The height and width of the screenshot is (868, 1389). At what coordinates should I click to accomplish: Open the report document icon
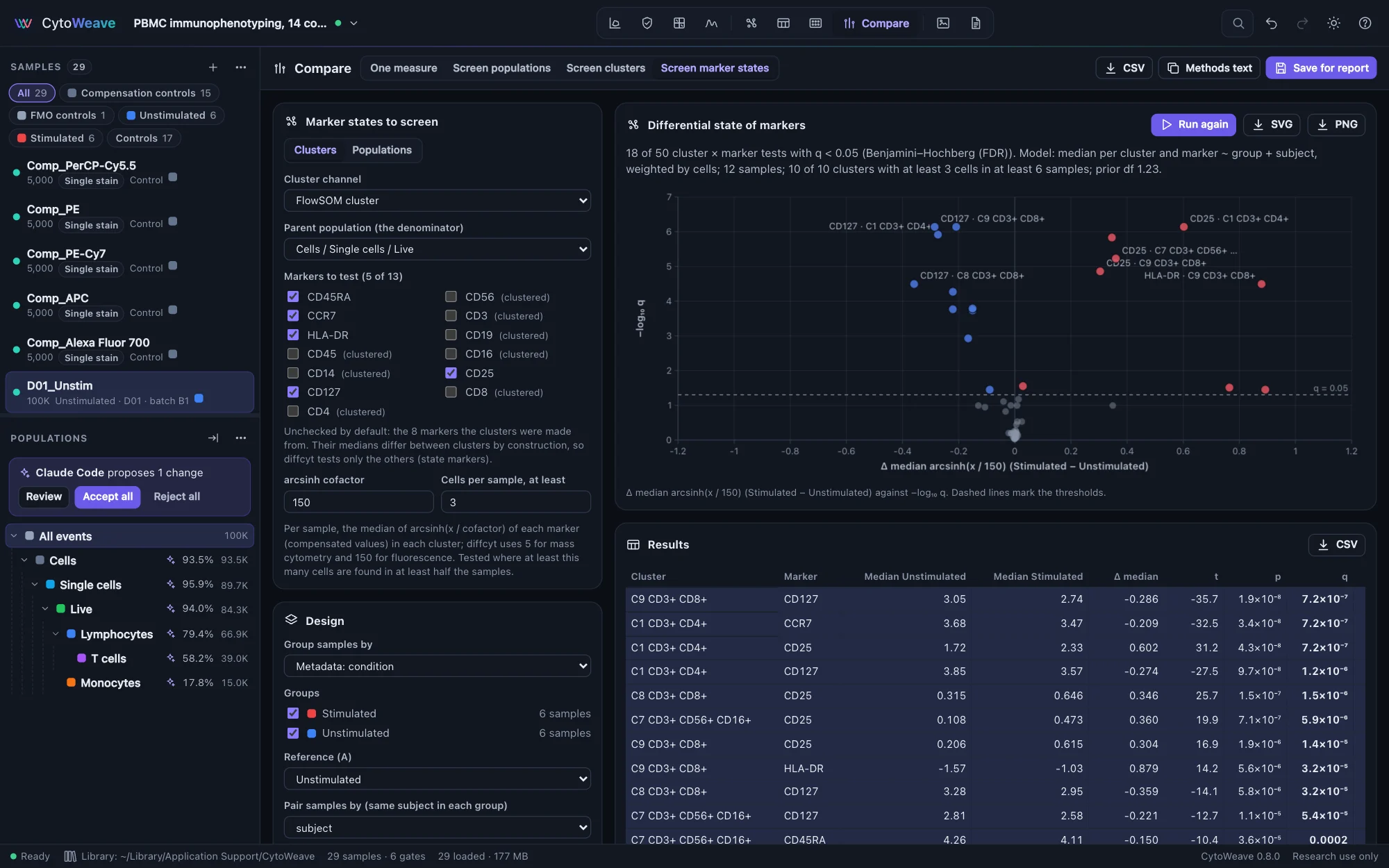(976, 23)
